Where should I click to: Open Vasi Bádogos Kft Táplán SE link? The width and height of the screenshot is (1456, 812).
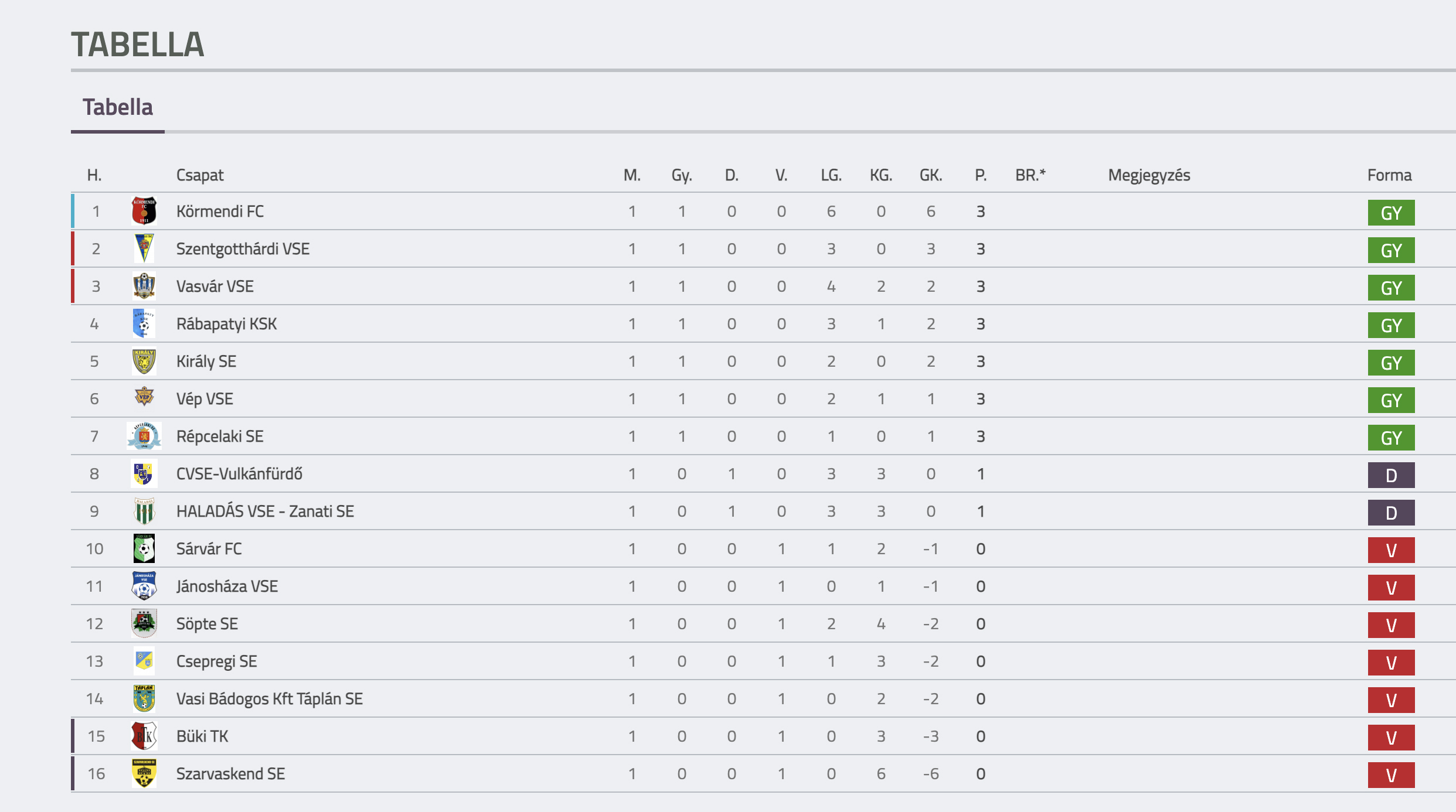pos(270,699)
